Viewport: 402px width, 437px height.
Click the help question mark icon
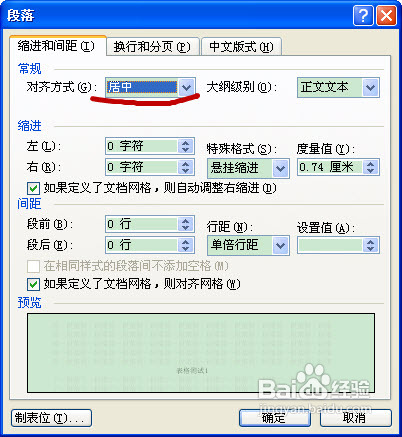tap(363, 15)
